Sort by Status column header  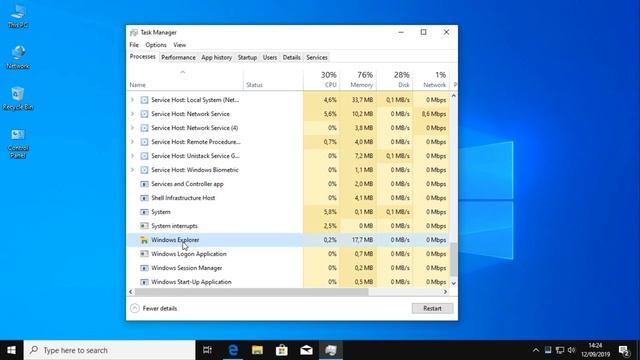click(x=273, y=80)
